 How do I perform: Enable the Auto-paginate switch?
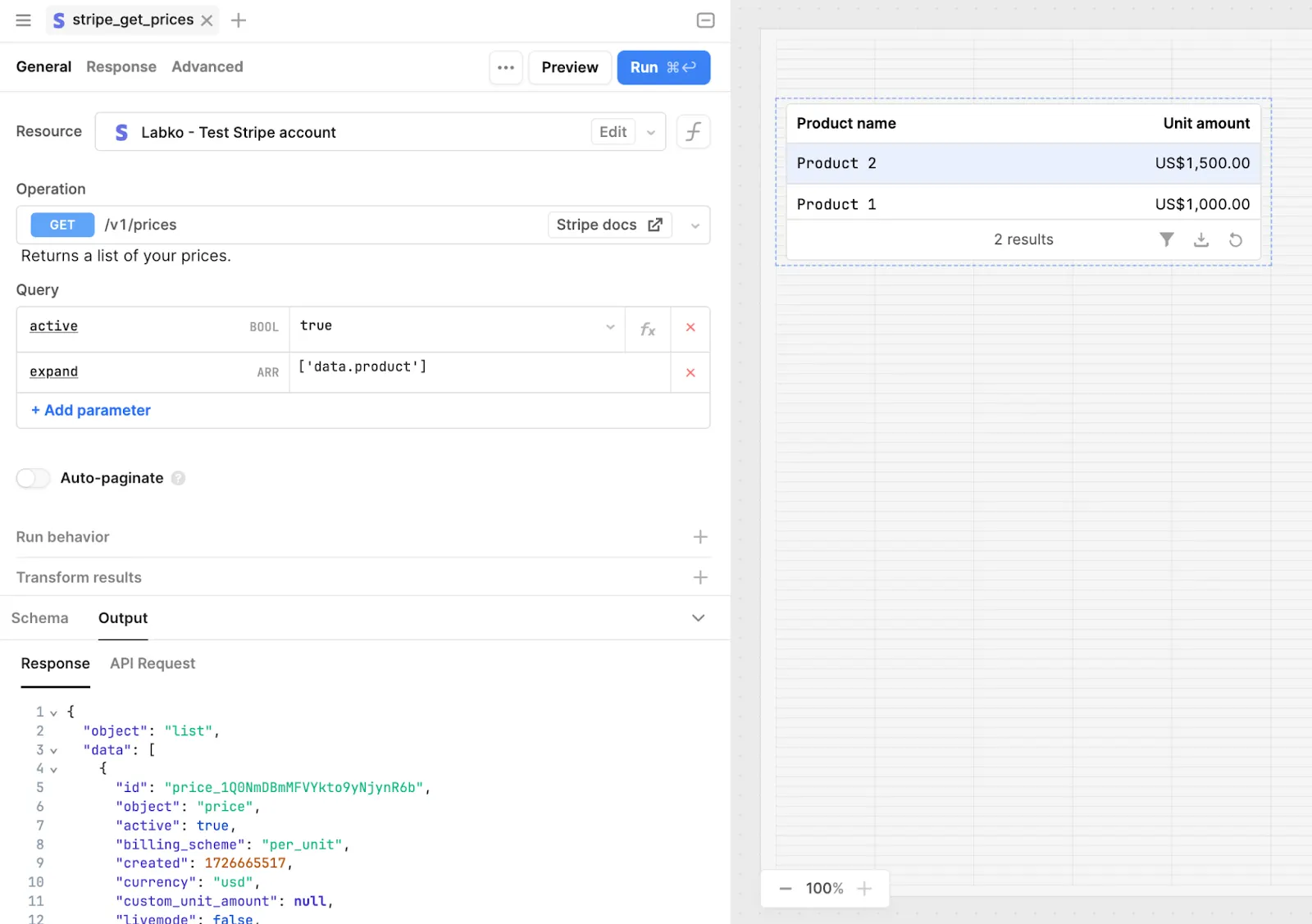coord(34,478)
